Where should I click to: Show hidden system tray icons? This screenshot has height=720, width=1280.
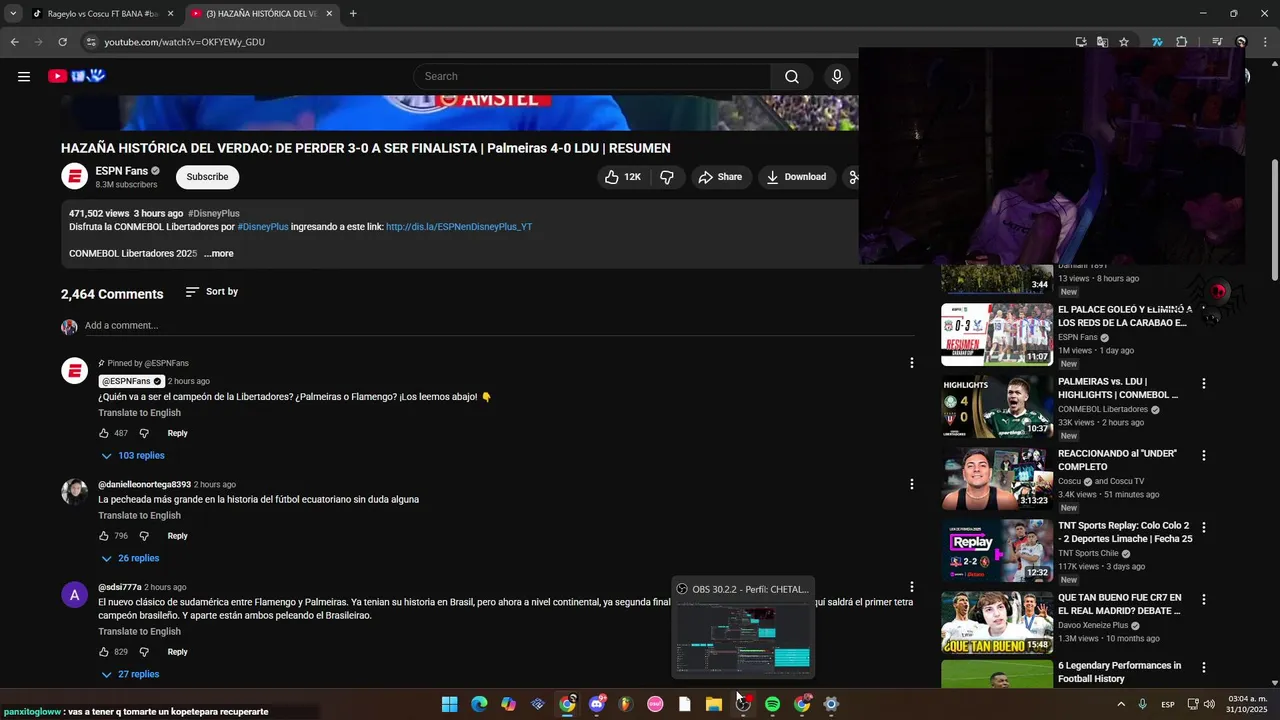click(1120, 704)
